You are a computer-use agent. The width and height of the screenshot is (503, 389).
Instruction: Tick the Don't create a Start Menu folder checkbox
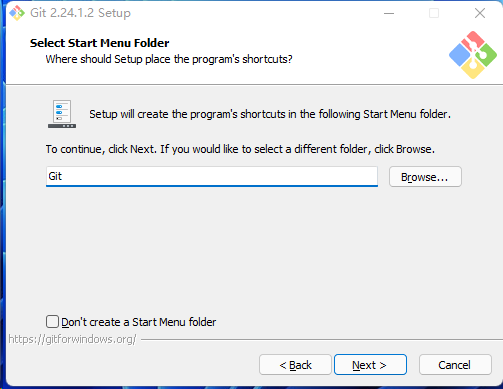pos(52,322)
